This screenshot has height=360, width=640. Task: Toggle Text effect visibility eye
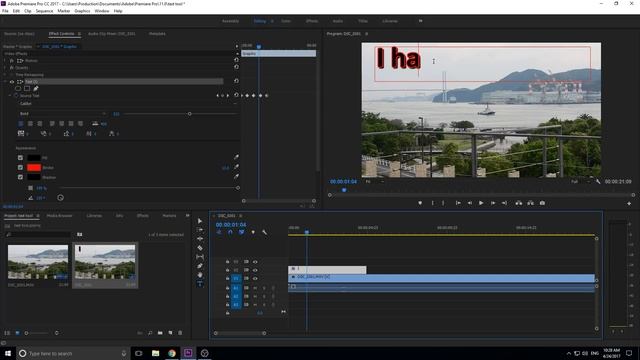pos(12,82)
